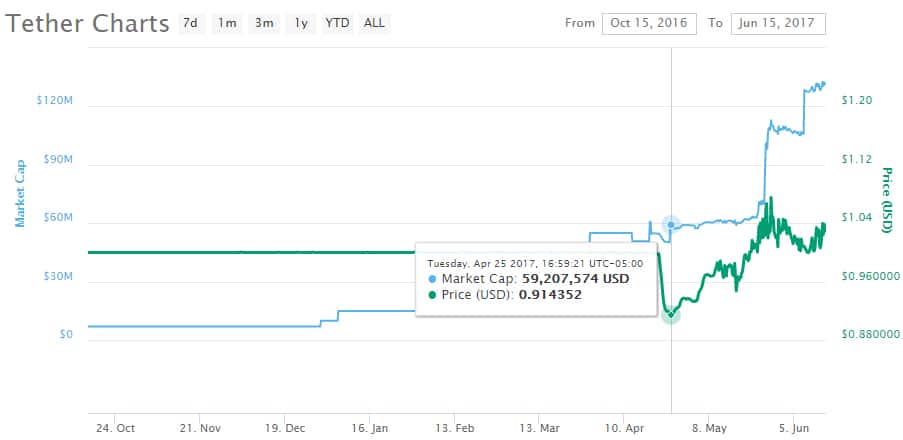Click the Market Cap axis title

19,192
